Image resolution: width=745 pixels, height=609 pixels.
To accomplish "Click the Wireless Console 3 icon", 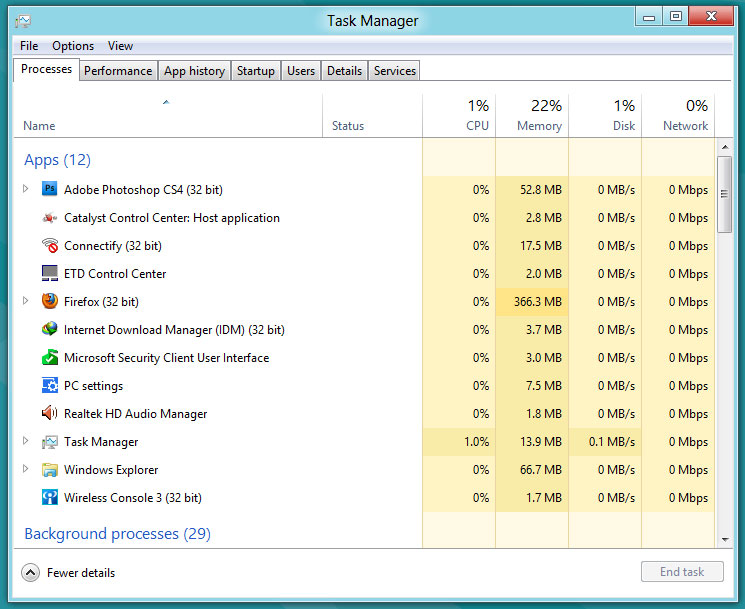I will [x=50, y=497].
